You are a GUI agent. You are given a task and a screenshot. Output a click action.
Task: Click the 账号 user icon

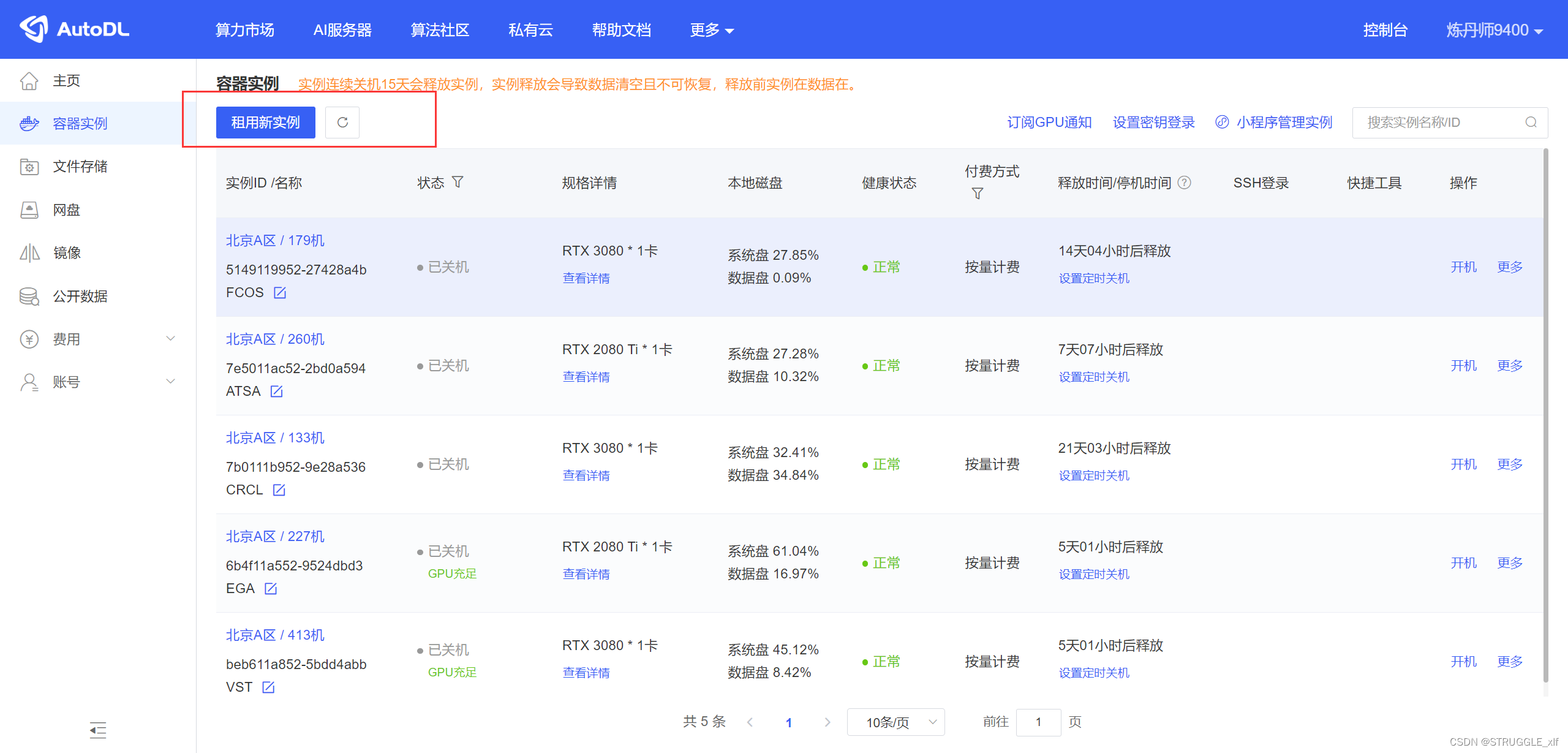[29, 382]
